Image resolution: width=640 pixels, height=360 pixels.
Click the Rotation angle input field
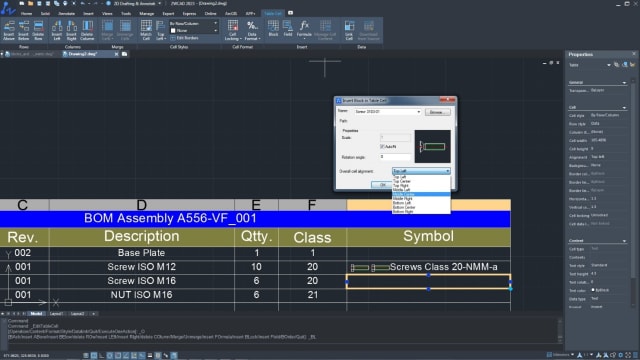click(x=395, y=157)
